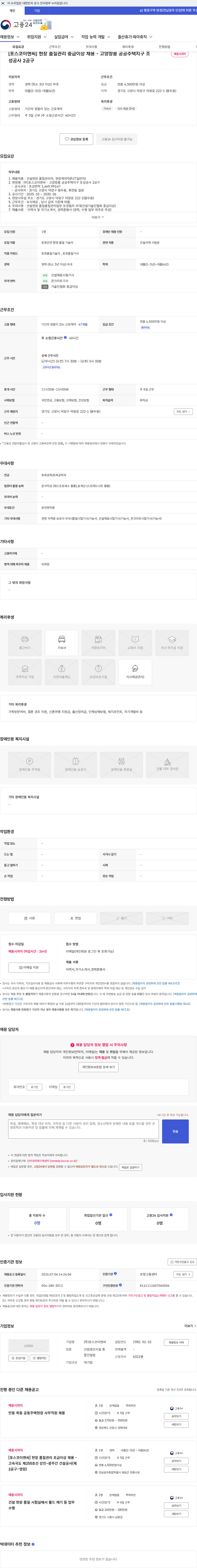The image size is (197, 1568).
Task: Click the 직원대출제도 benefit icon
Action: click(x=62, y=672)
